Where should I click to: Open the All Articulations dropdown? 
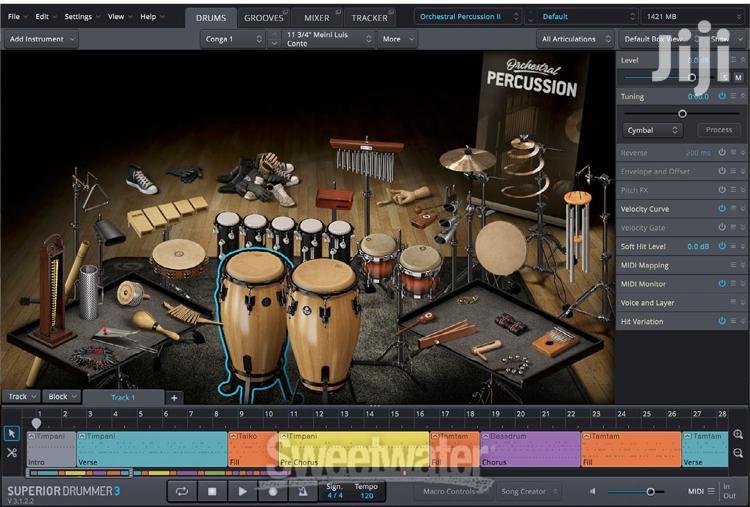pyautogui.click(x=575, y=39)
